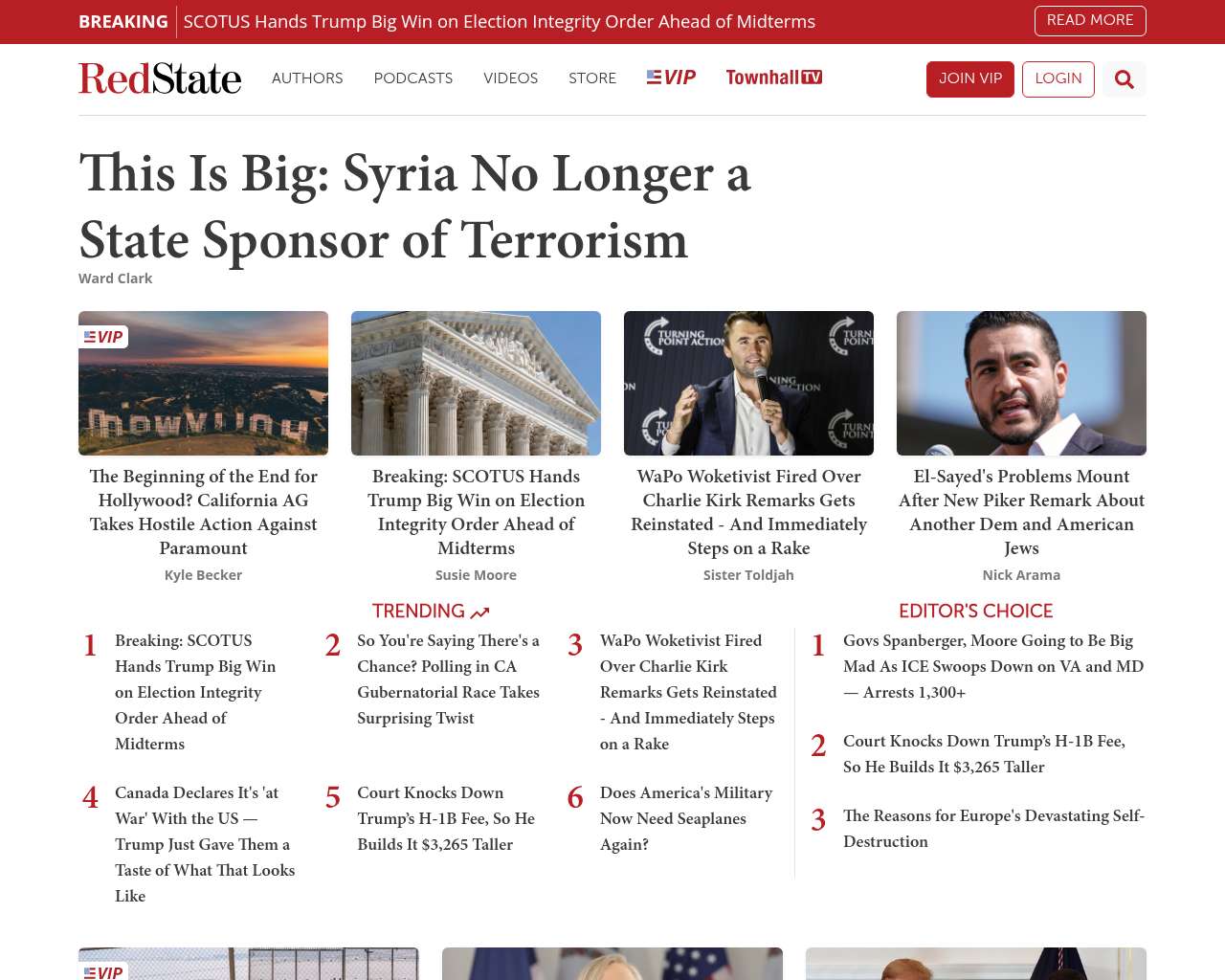Open the STORE menu item
1225x980 pixels.
pos(592,78)
